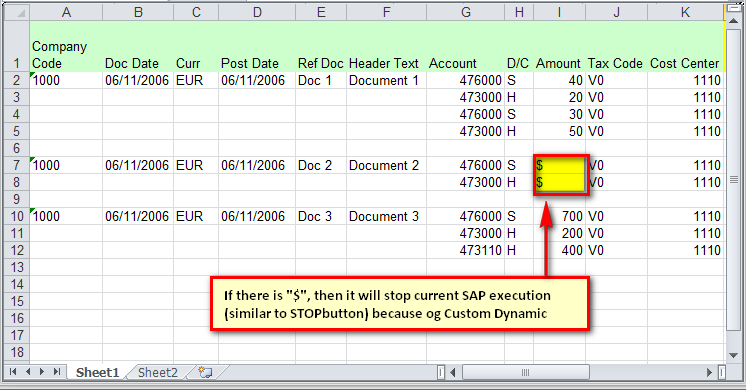The width and height of the screenshot is (746, 390).
Task: Select the 'D/C' header cell
Action: (x=519, y=46)
